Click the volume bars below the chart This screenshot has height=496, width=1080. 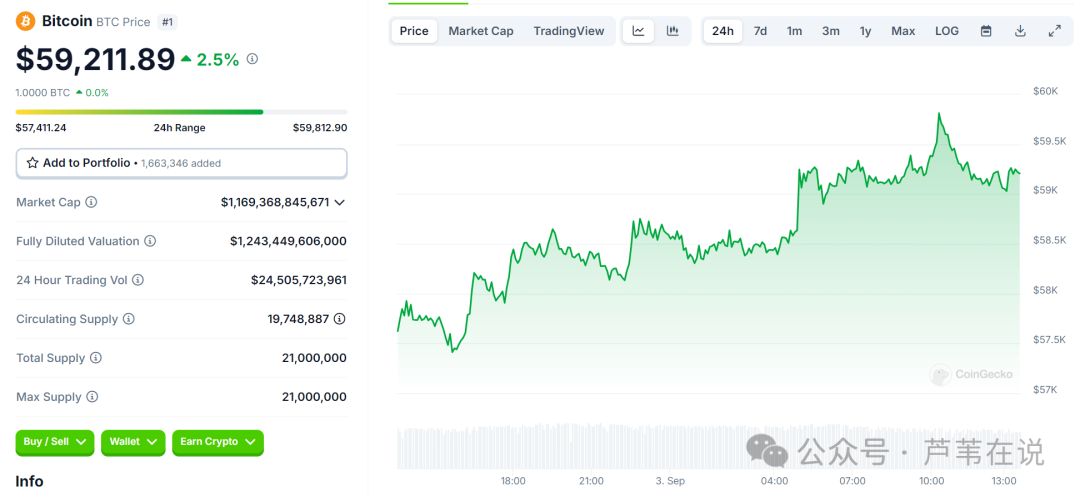click(x=708, y=446)
